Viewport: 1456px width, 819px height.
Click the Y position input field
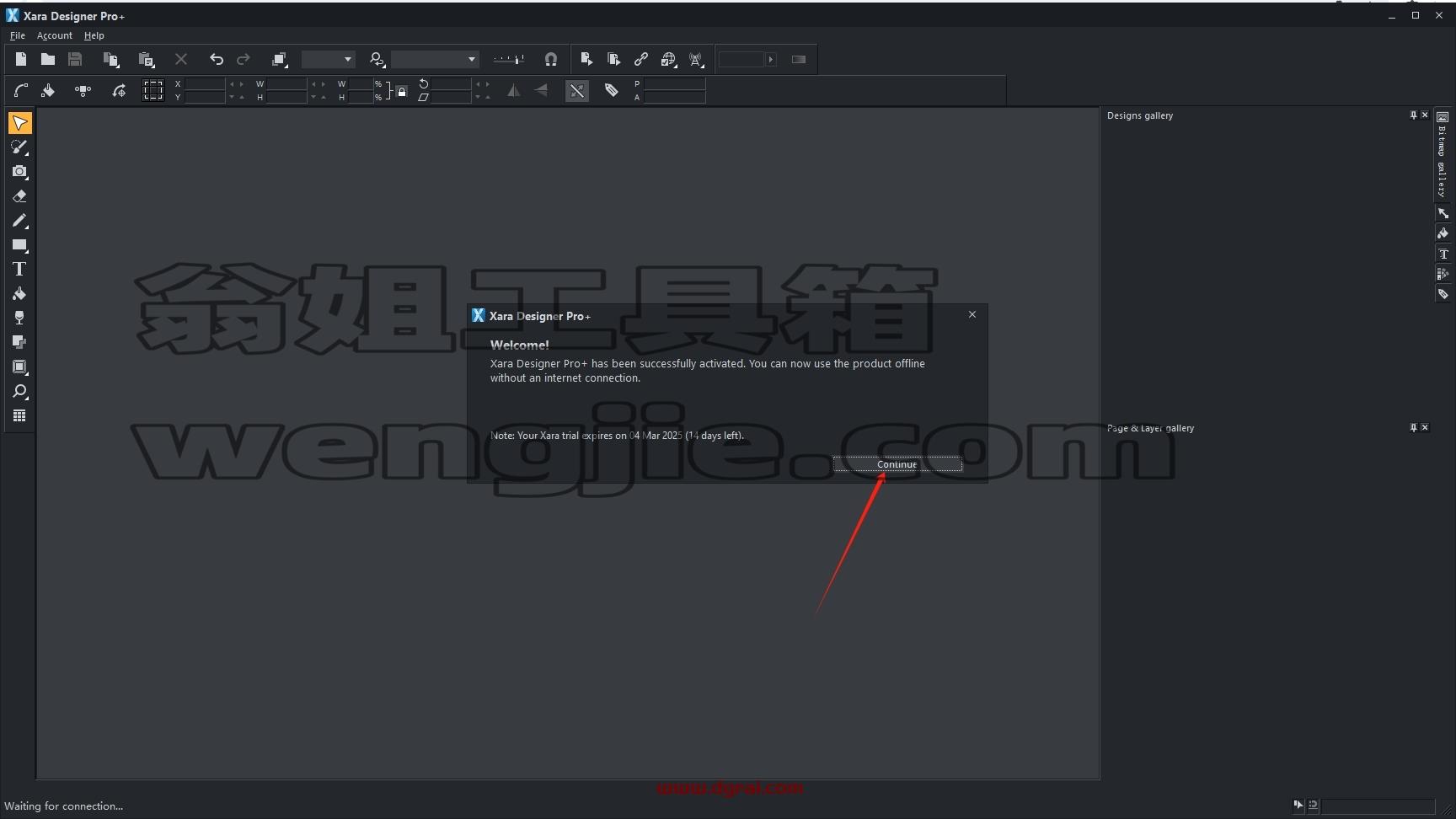205,98
